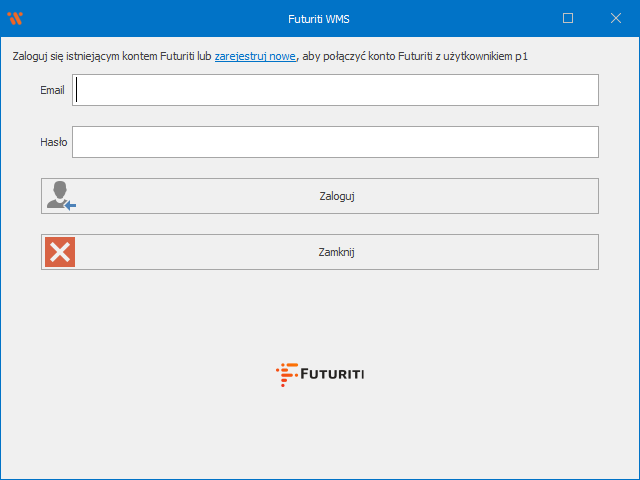Open the "zarejestruj nowe" registration link
Screen dimensions: 640x480
255,56
